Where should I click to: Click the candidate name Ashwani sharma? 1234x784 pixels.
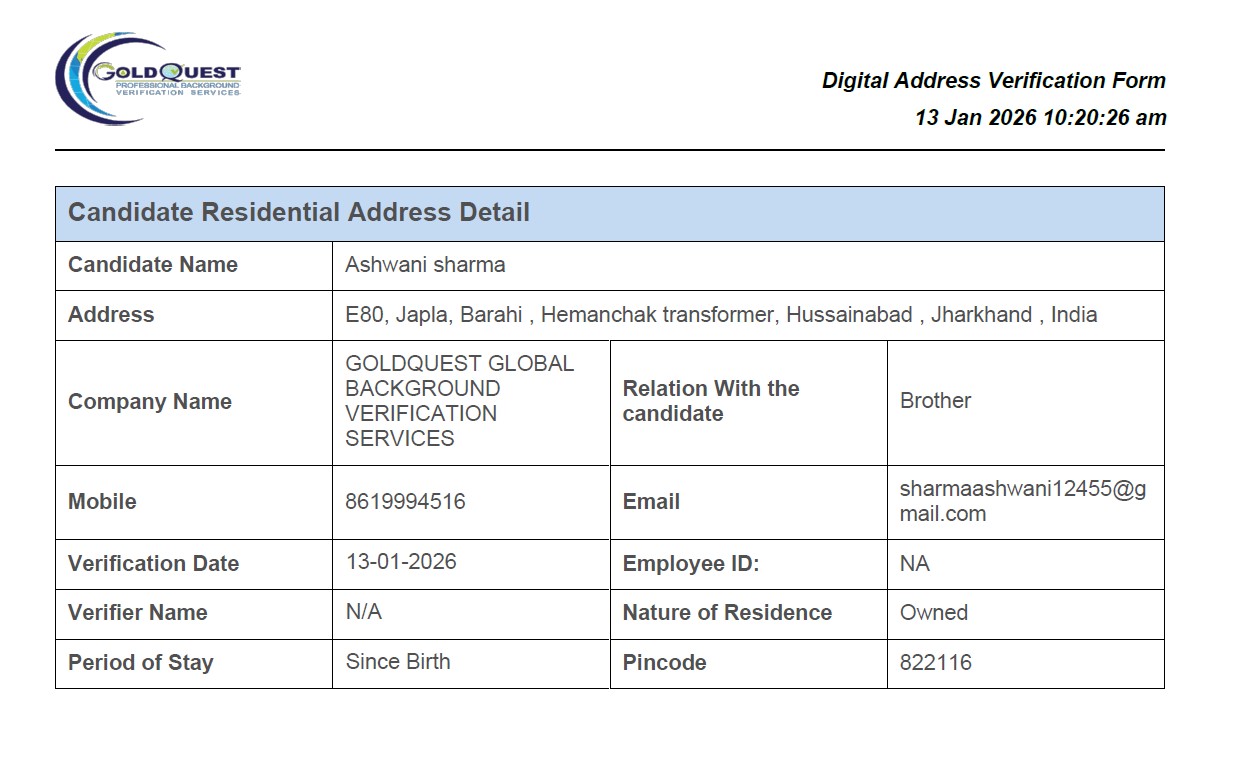point(425,265)
